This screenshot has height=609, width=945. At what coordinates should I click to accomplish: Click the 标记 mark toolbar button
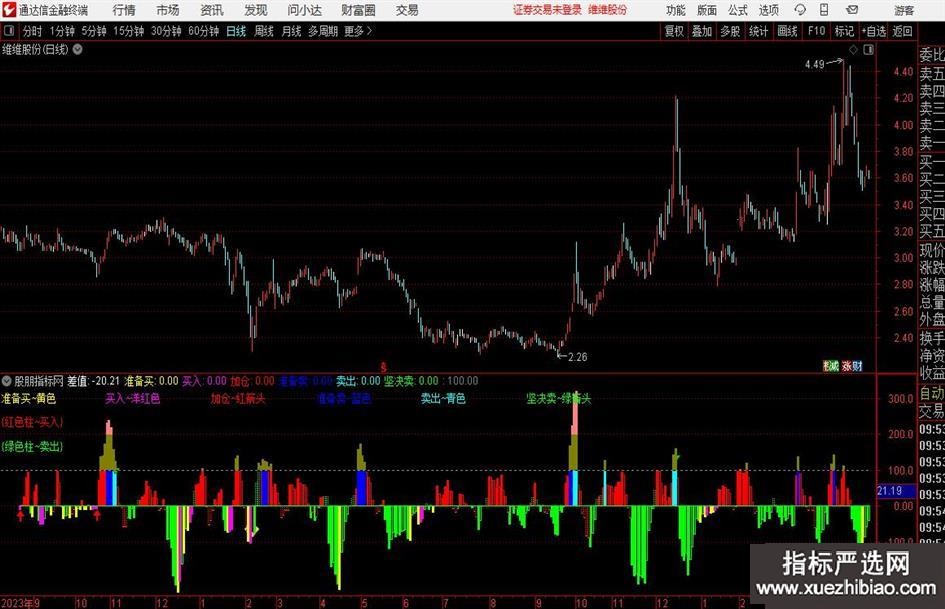pos(844,31)
